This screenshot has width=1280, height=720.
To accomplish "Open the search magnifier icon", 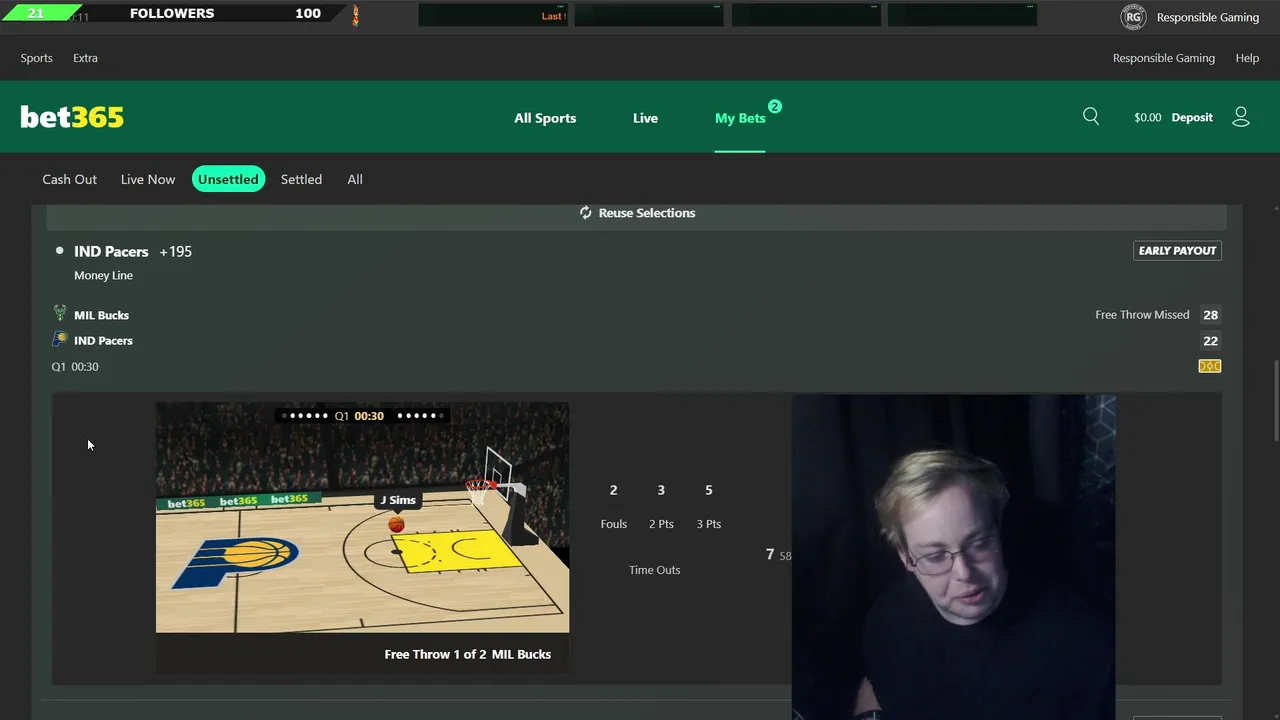I will pos(1091,117).
